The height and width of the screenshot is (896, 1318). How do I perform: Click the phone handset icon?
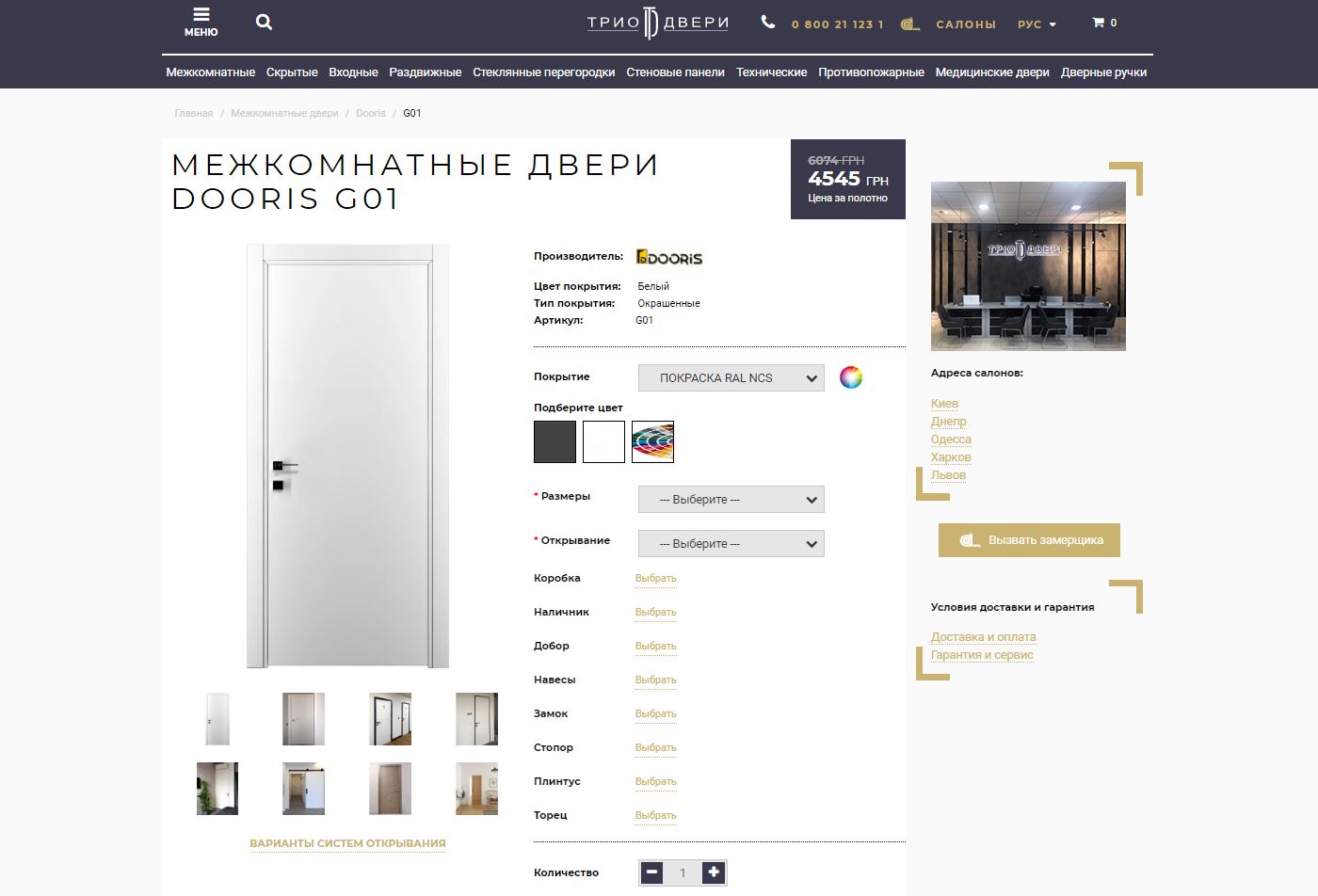point(768,23)
